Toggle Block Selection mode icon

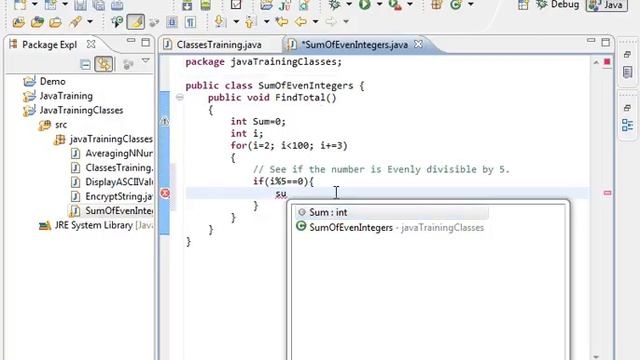click(172, 22)
